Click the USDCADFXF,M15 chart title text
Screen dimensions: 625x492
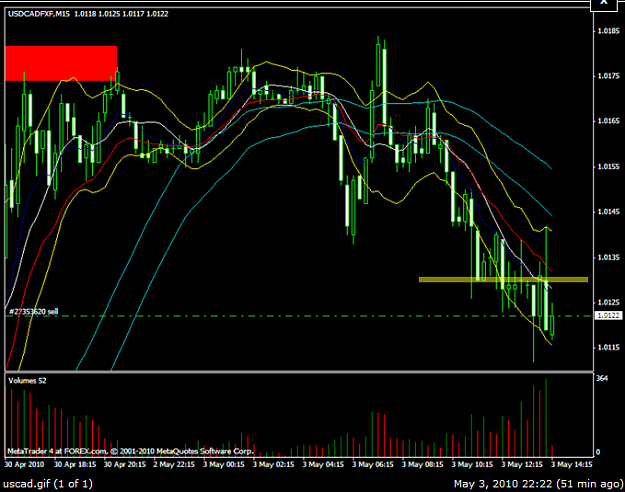tap(39, 14)
